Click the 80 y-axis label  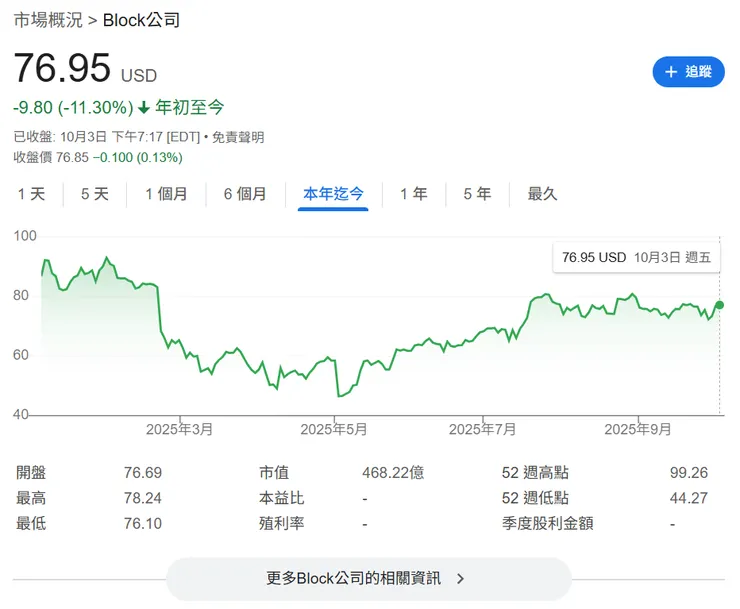(21, 296)
